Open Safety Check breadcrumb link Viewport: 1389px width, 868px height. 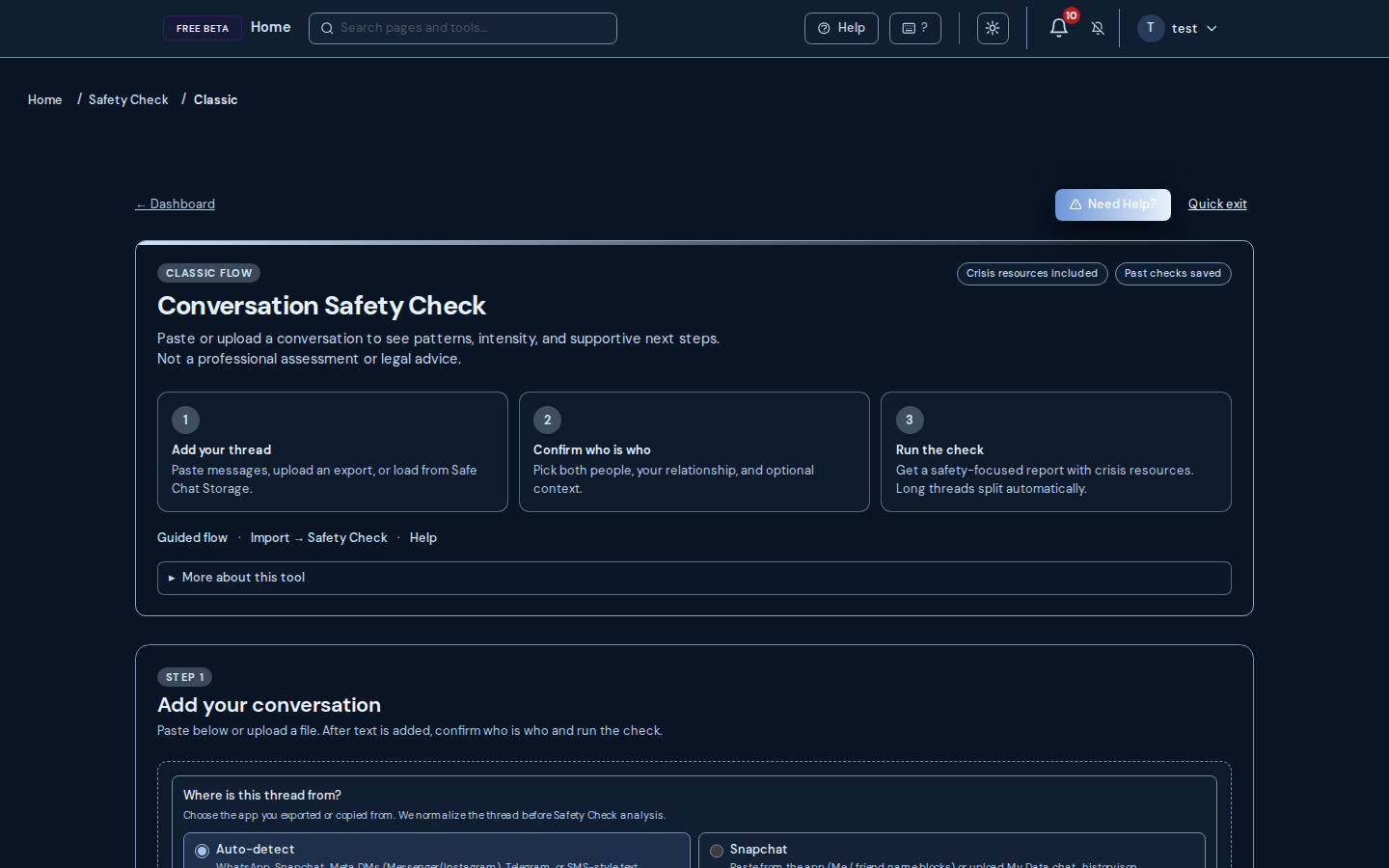128,99
